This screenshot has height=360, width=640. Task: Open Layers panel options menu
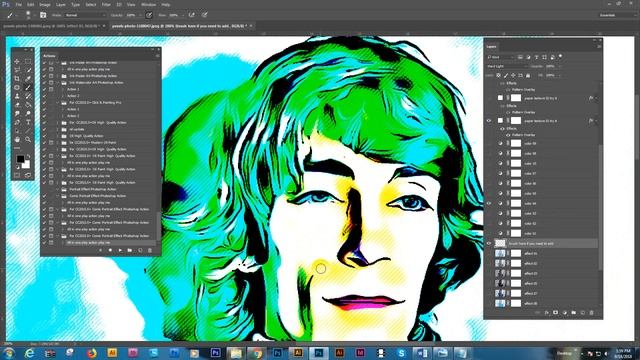click(599, 47)
